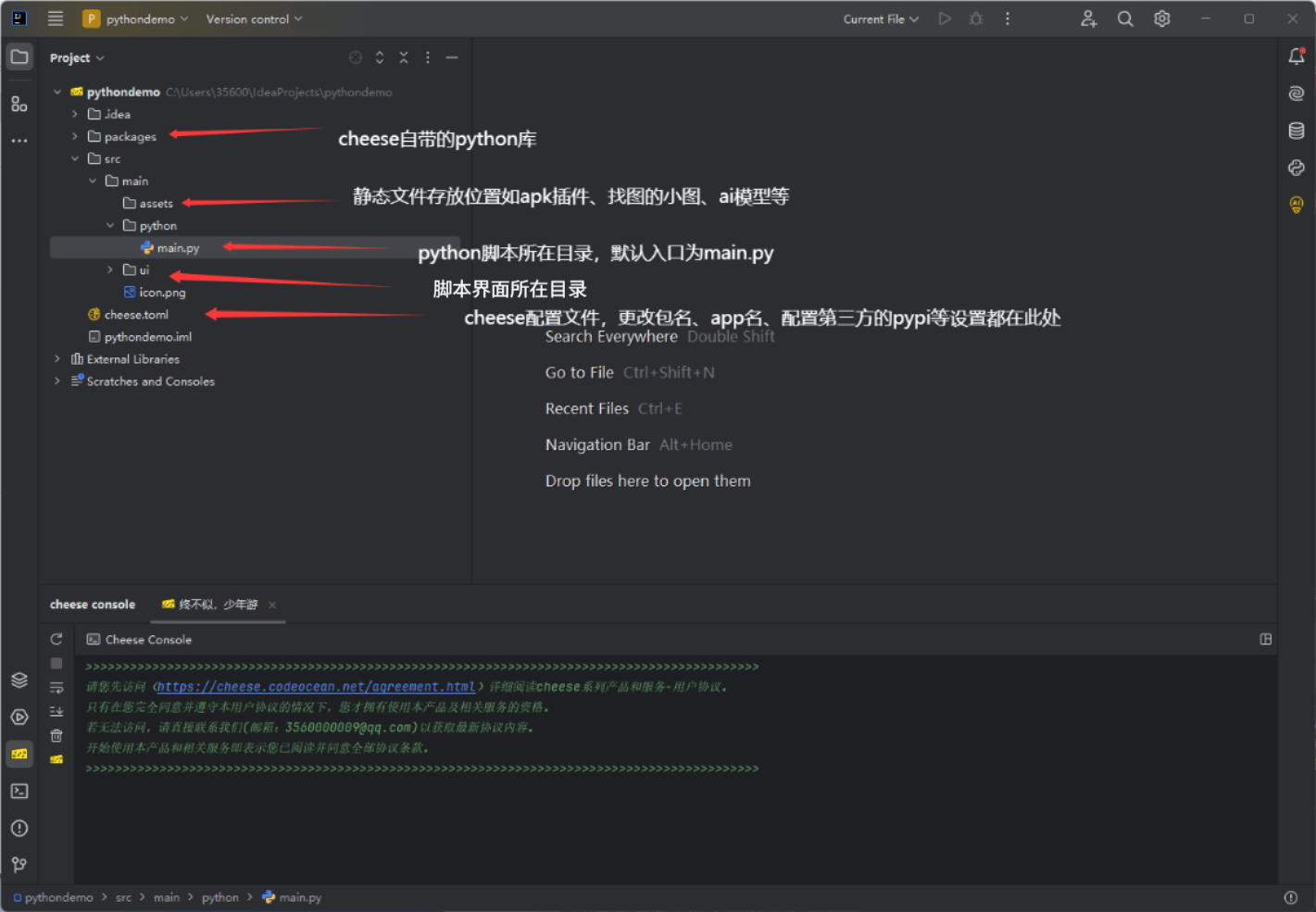Open the Problems tool window

[x=19, y=828]
